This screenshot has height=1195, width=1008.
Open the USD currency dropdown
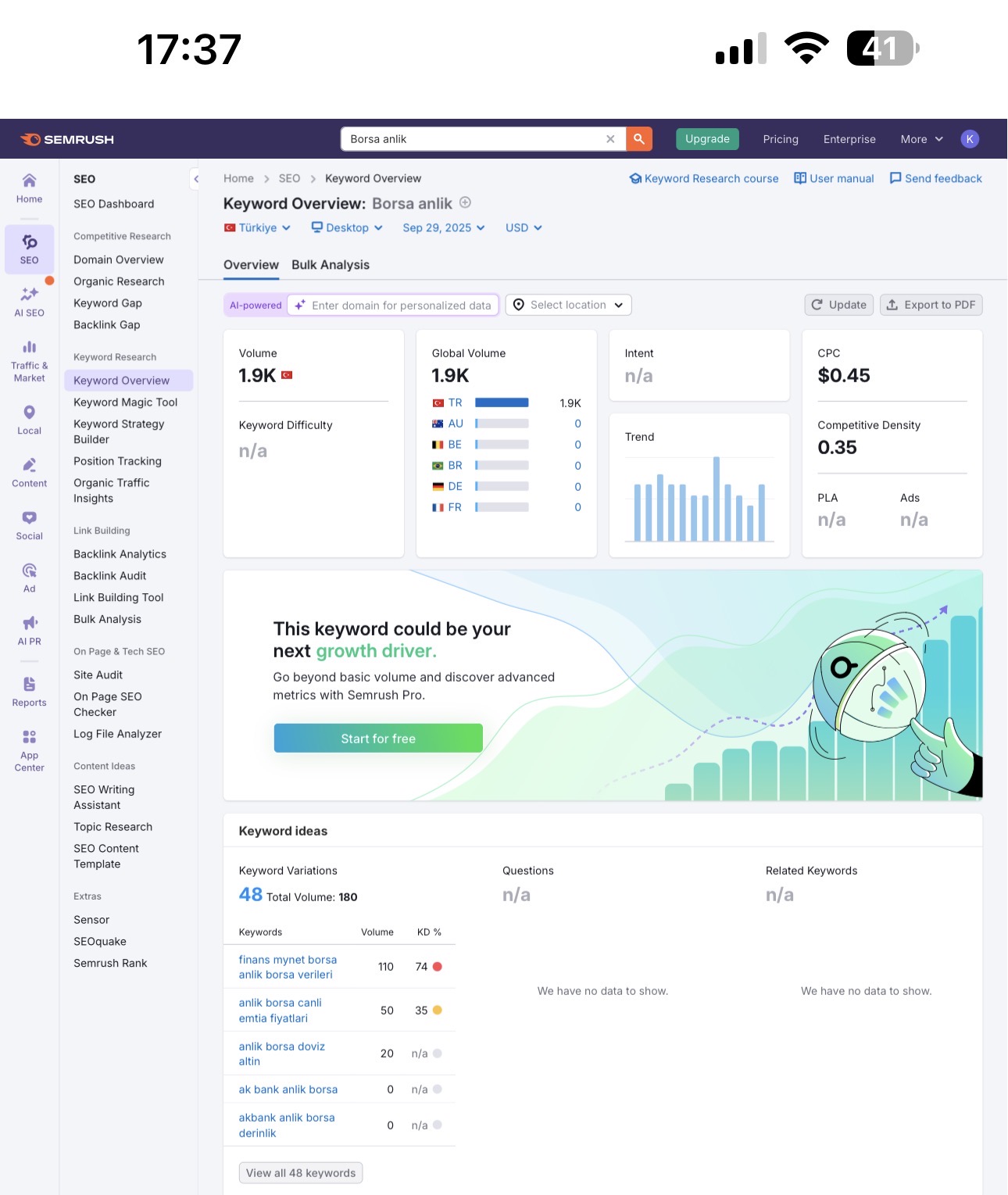524,227
